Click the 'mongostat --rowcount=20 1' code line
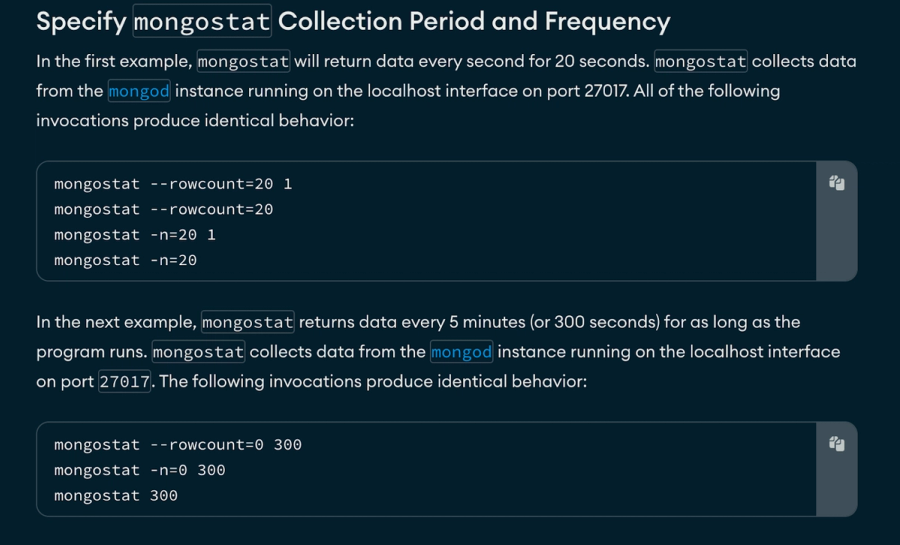 (x=172, y=184)
